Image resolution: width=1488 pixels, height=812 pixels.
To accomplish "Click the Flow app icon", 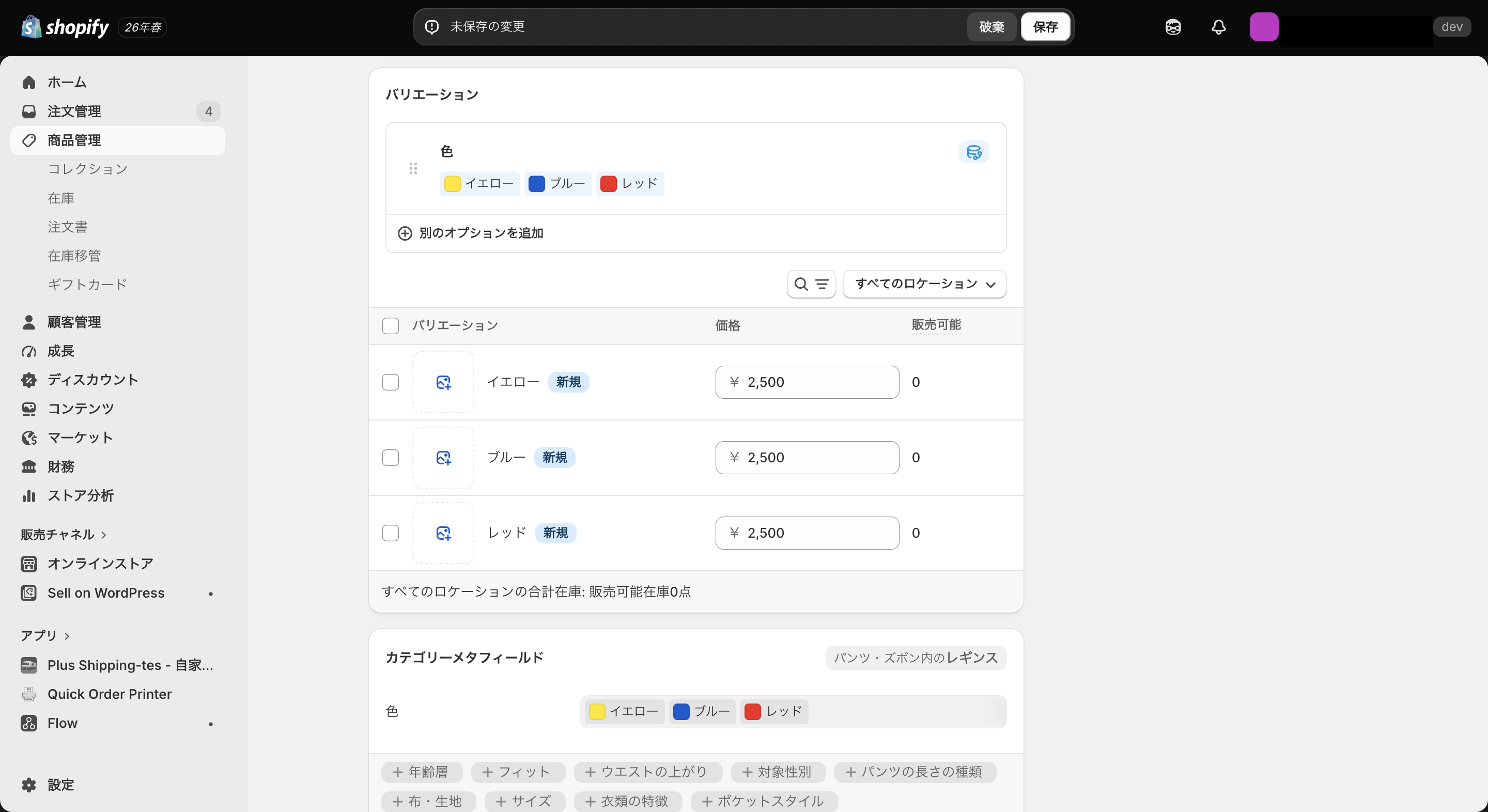I will [x=29, y=723].
